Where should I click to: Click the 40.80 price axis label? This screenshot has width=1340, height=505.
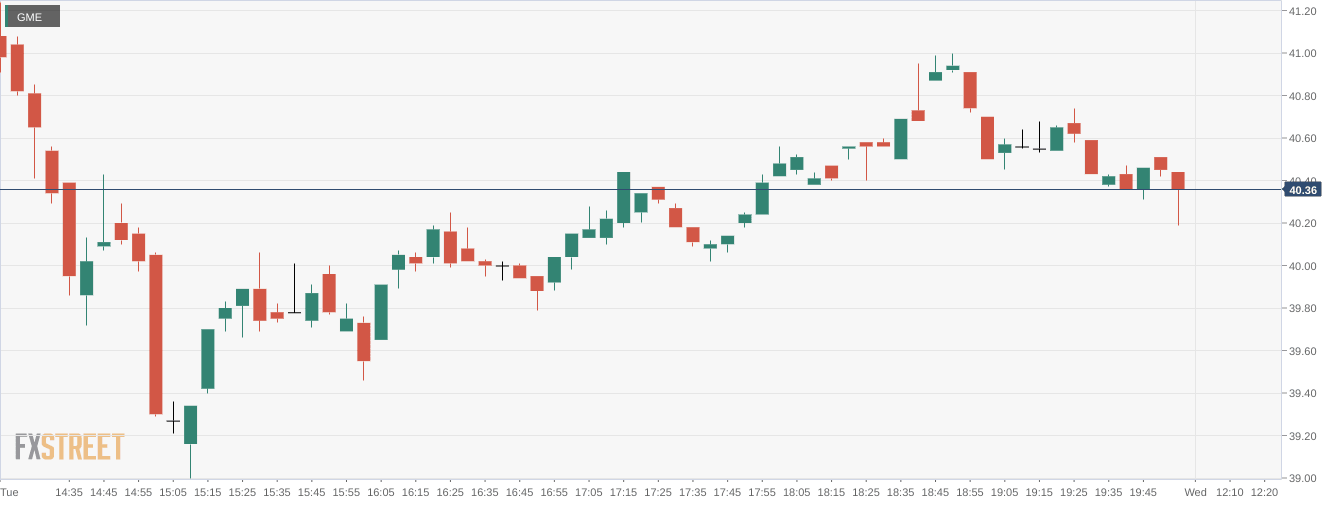pyautogui.click(x=1302, y=96)
